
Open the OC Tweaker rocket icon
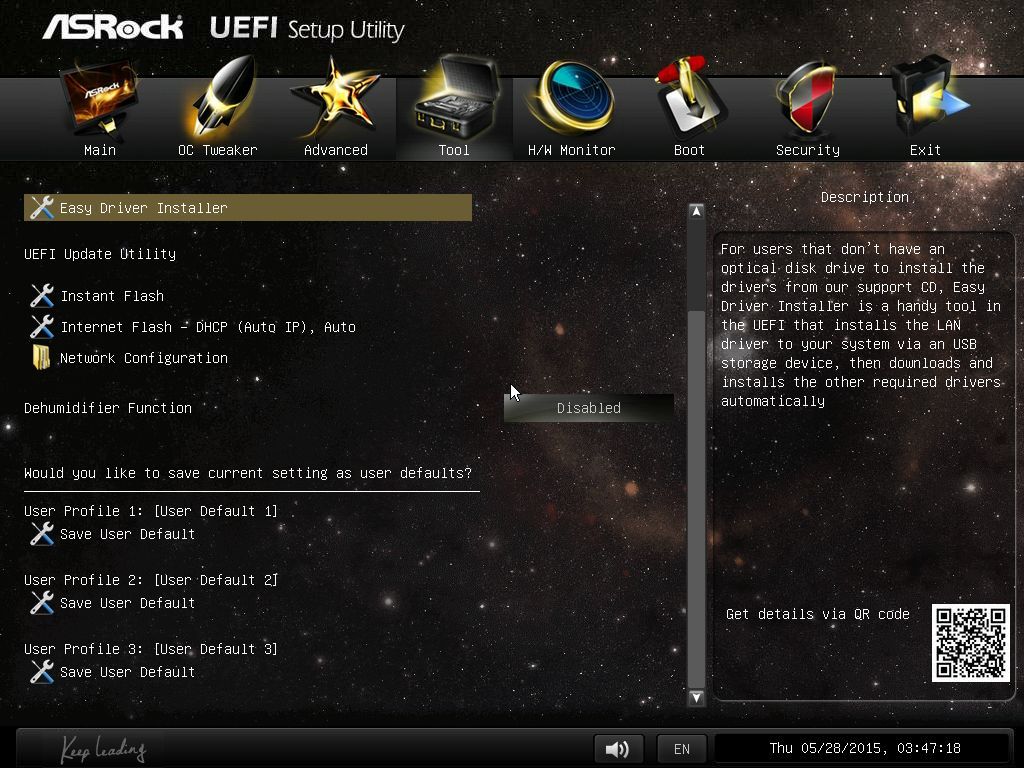point(222,97)
